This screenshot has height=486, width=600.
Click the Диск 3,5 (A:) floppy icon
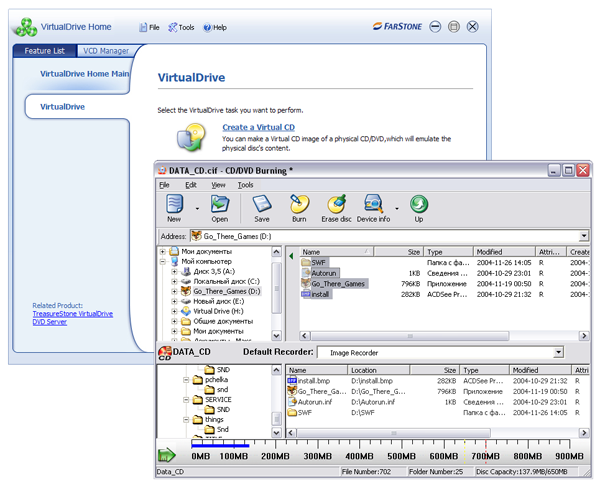click(x=186, y=271)
